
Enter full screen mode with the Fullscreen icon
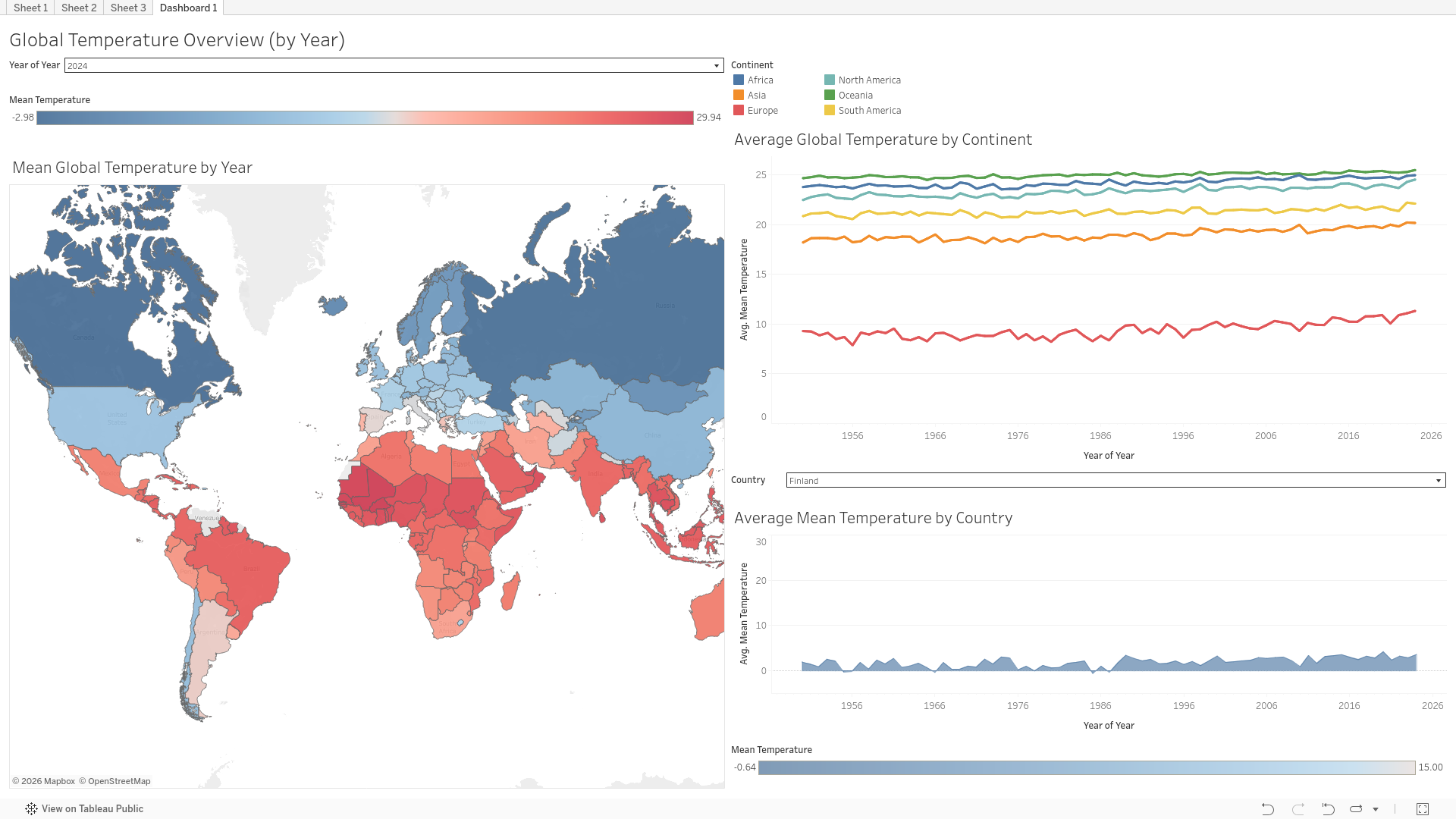(x=1423, y=809)
